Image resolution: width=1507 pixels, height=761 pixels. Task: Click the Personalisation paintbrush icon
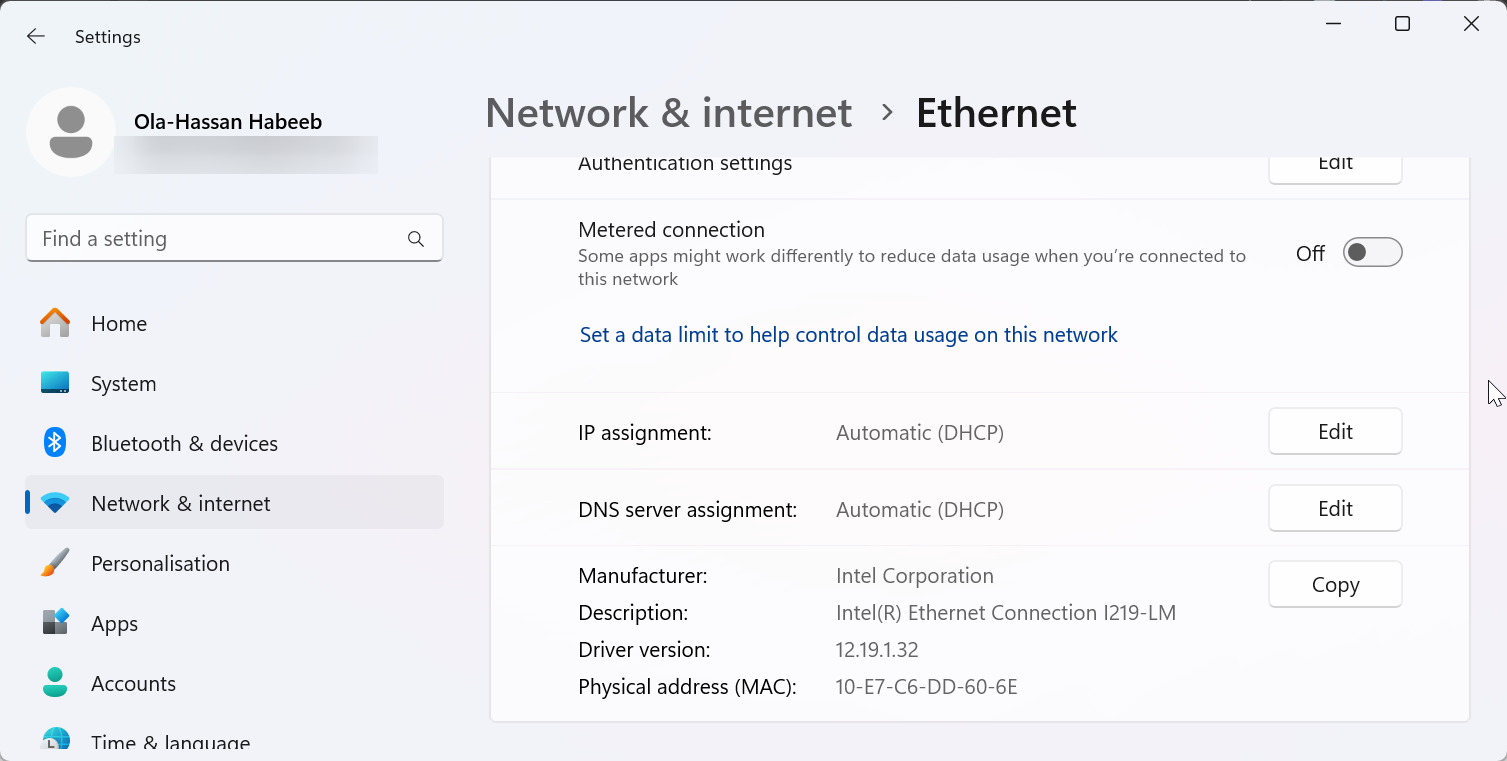coord(55,563)
